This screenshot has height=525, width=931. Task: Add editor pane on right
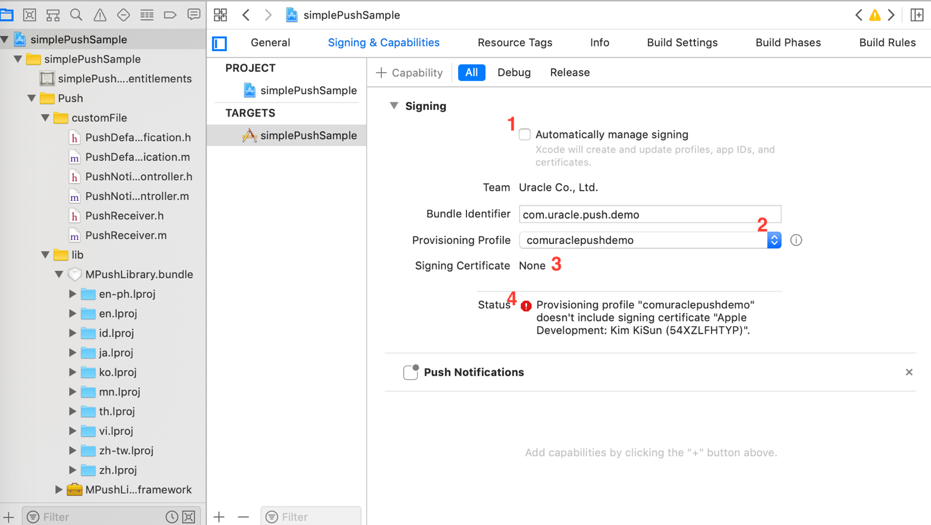point(917,15)
